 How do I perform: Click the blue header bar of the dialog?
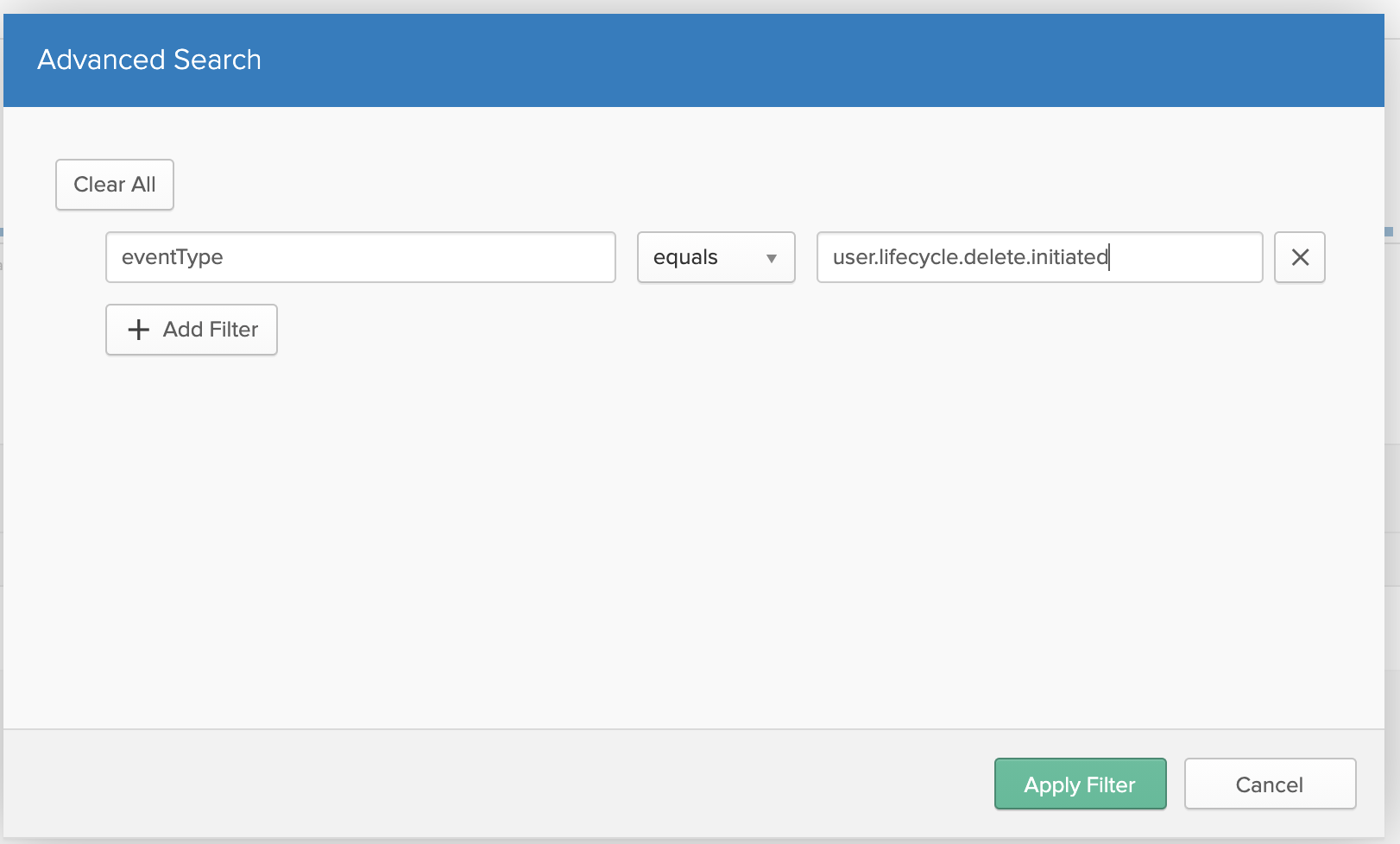[777, 60]
